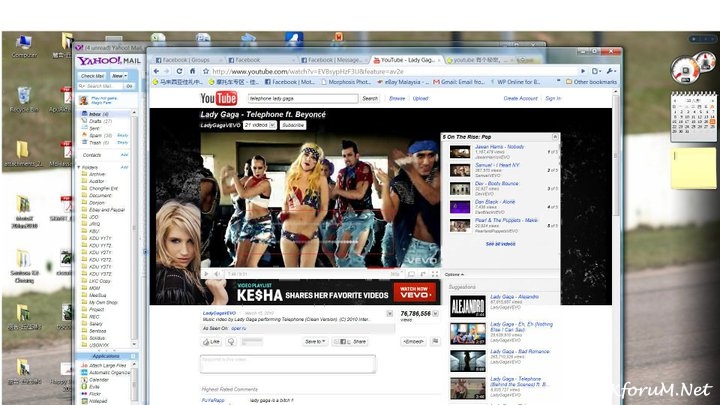Mute the video using the speaker icon

217,274
